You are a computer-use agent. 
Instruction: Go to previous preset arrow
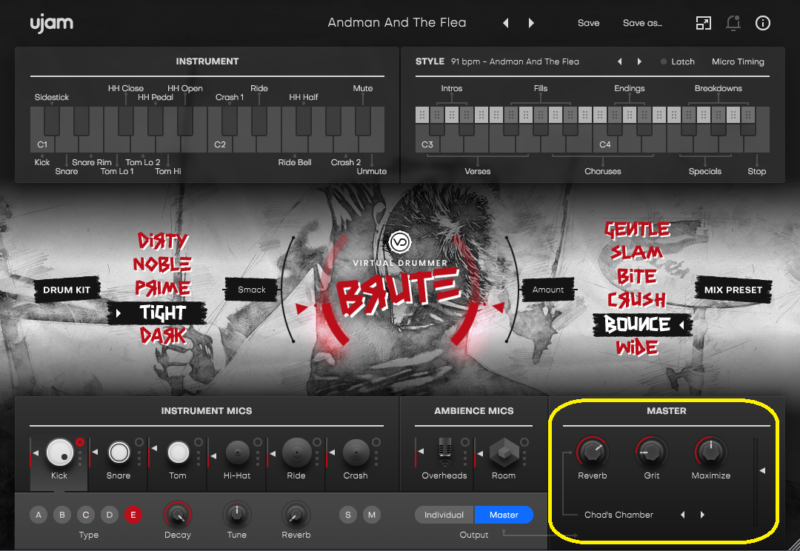pyautogui.click(x=506, y=23)
